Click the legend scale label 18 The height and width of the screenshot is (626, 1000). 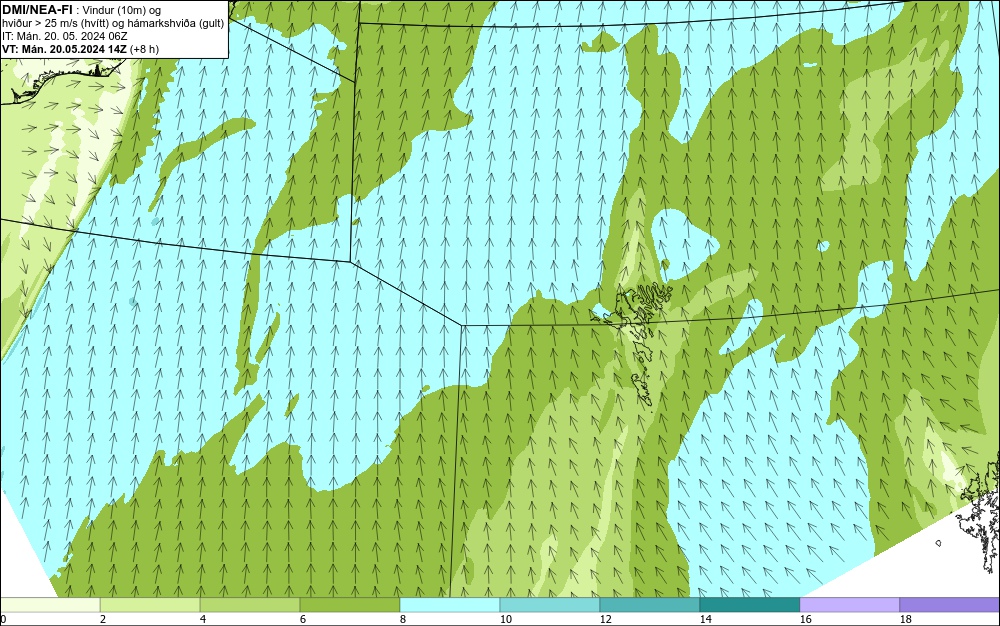pos(906,619)
